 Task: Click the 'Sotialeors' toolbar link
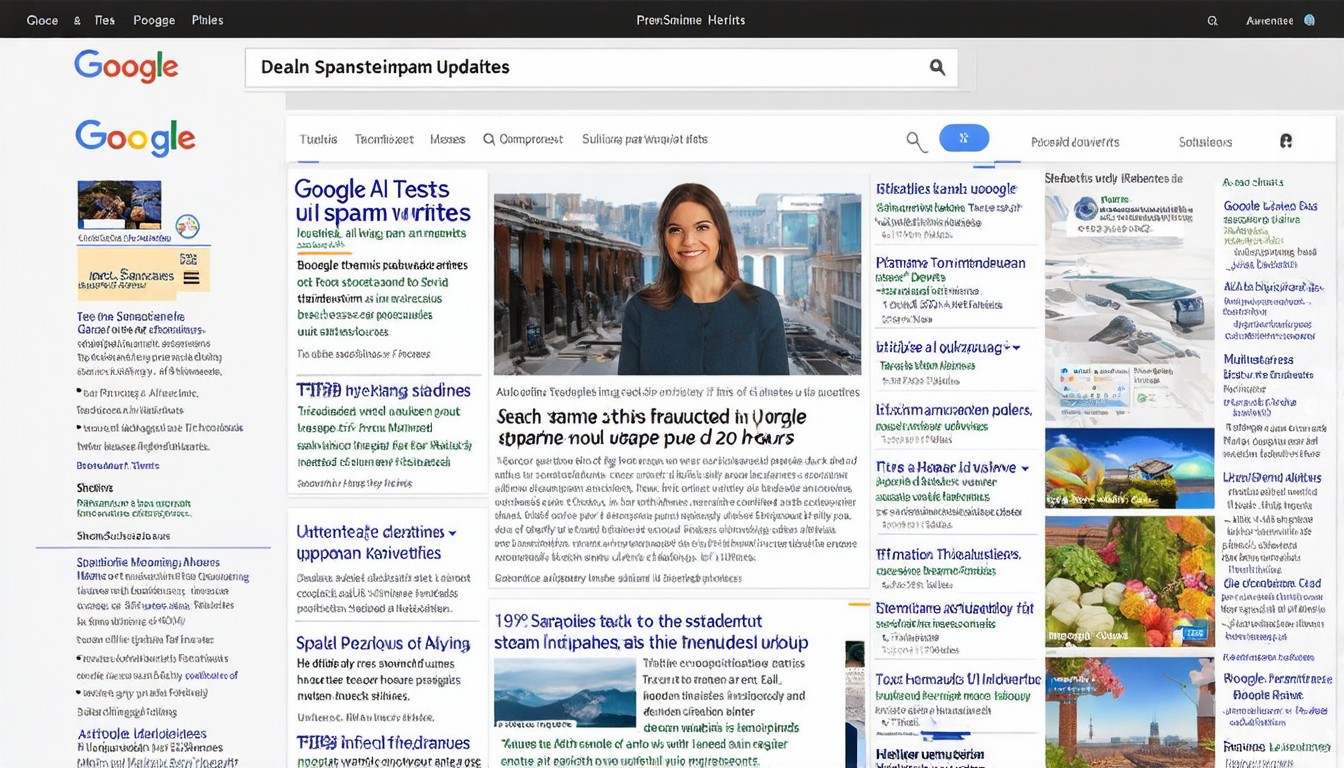click(1205, 142)
